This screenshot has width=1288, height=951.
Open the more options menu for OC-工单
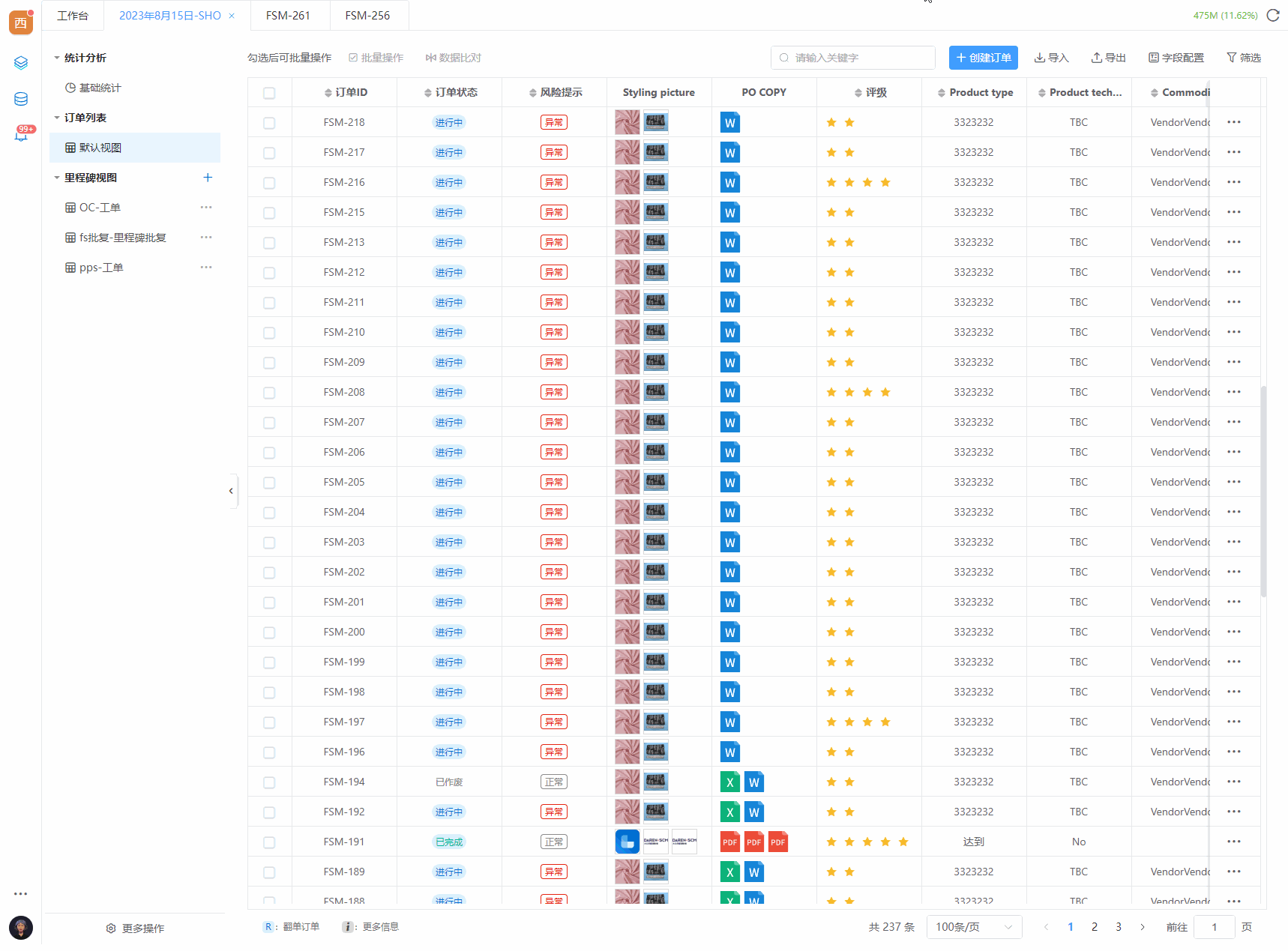(x=206, y=208)
